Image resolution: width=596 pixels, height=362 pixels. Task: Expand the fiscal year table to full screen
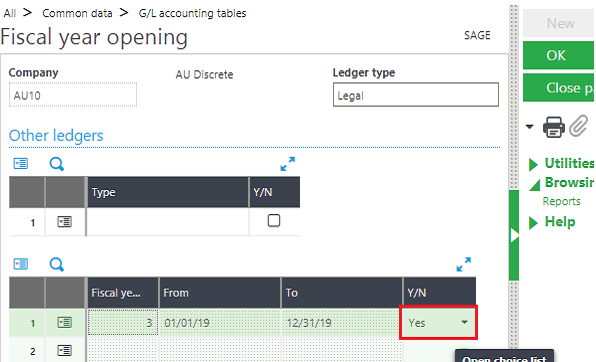(x=463, y=264)
